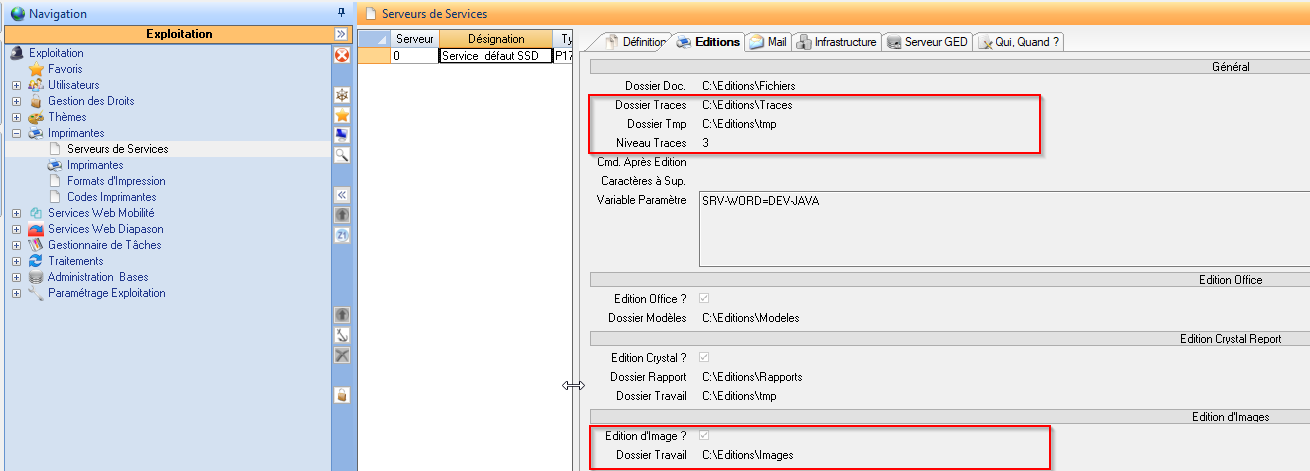
Task: Collapse the Imprimantes tree node
Action: pos(16,133)
